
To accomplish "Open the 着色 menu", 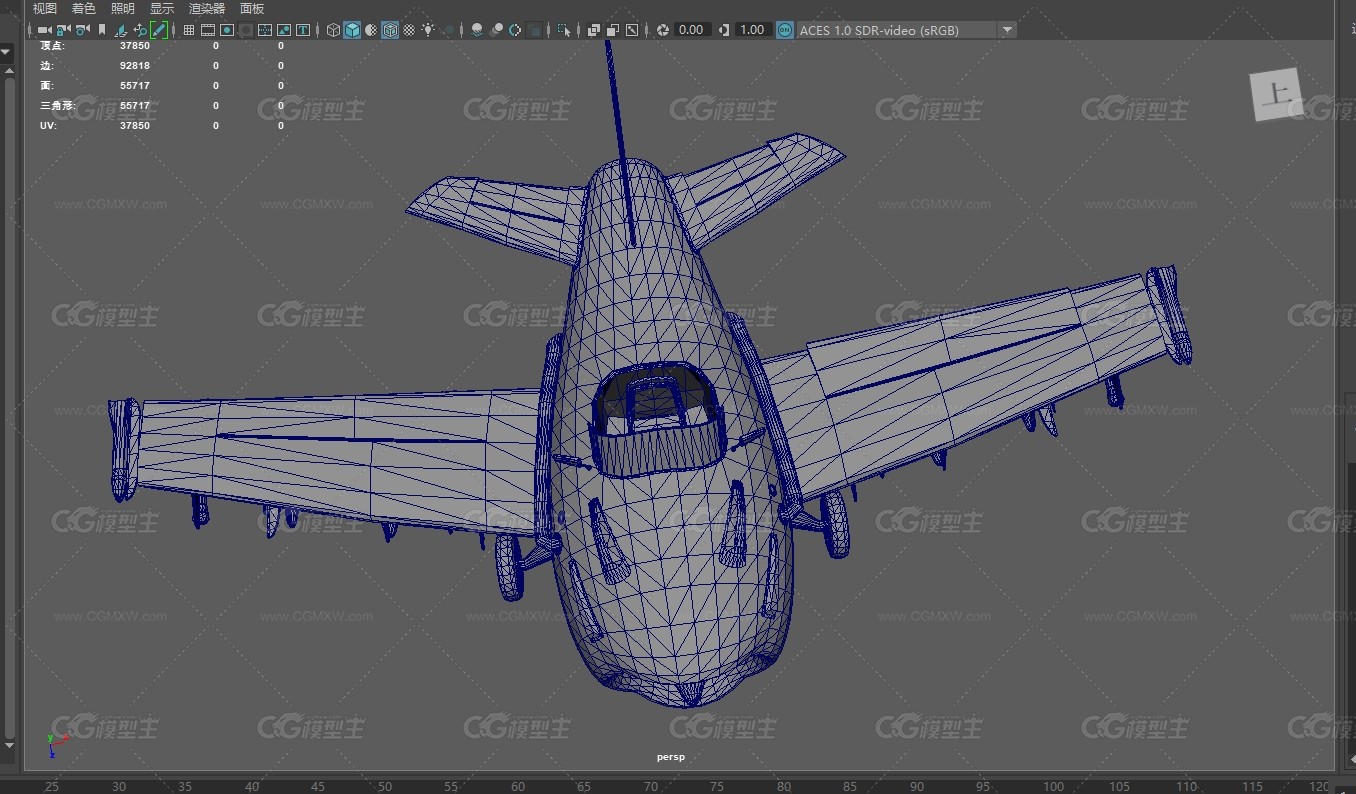I will (x=84, y=9).
